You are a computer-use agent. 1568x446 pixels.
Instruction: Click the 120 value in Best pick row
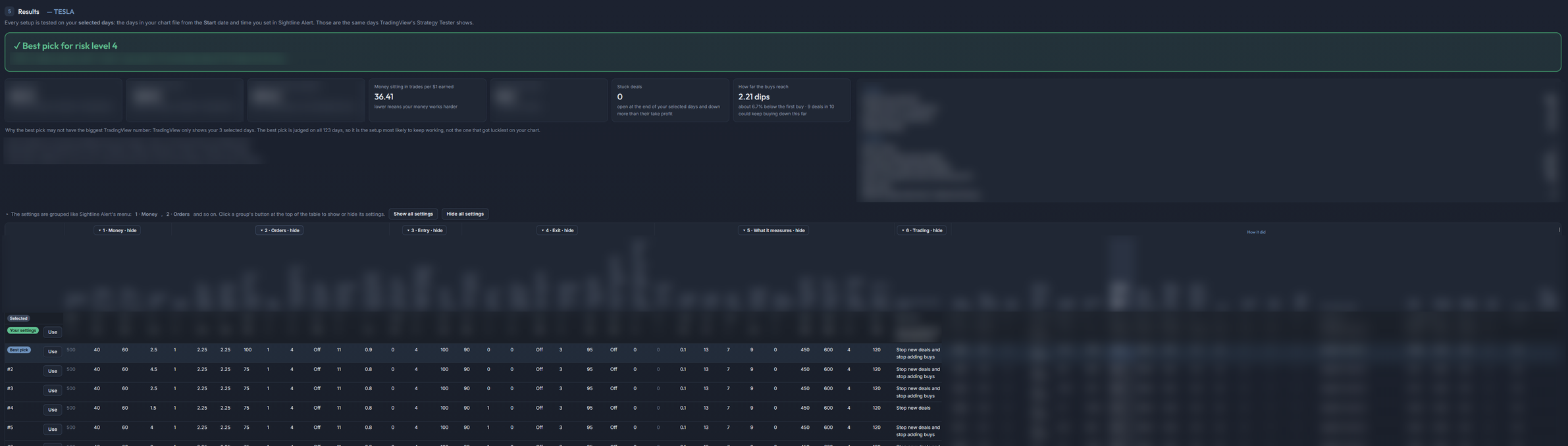pos(876,350)
